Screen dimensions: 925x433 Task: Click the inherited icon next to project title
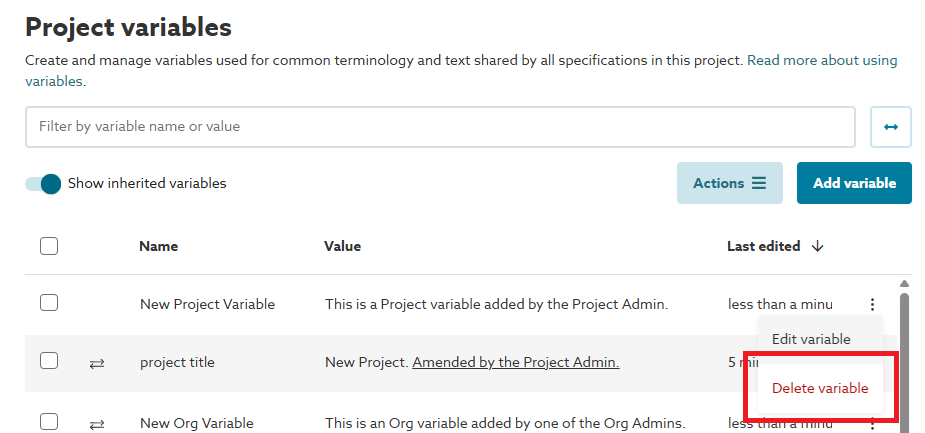coord(97,363)
